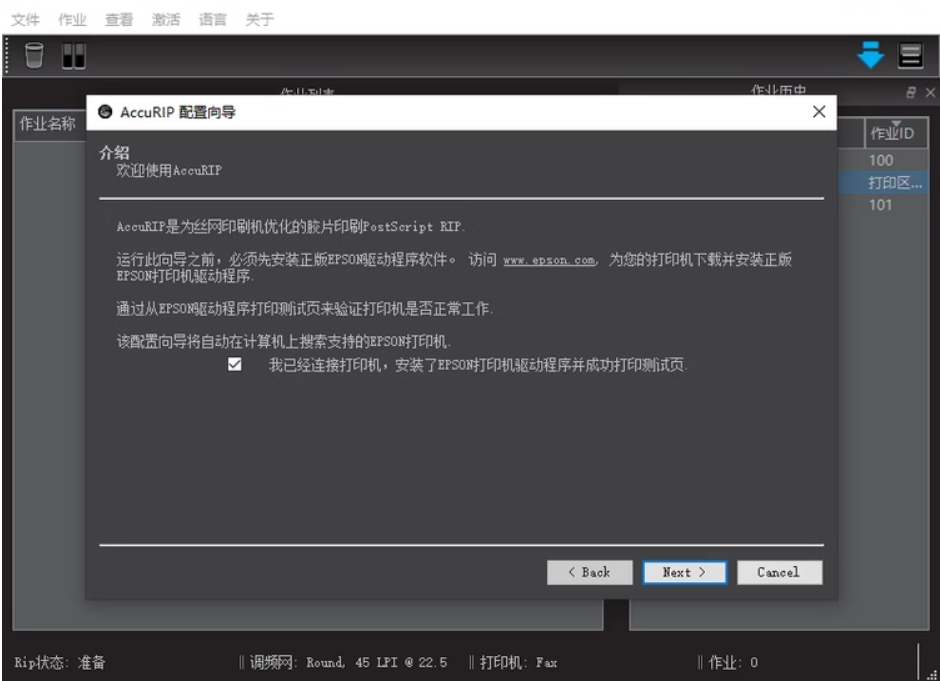Select job row 101 in history
Viewport: 940px width, 681px height.
(881, 205)
